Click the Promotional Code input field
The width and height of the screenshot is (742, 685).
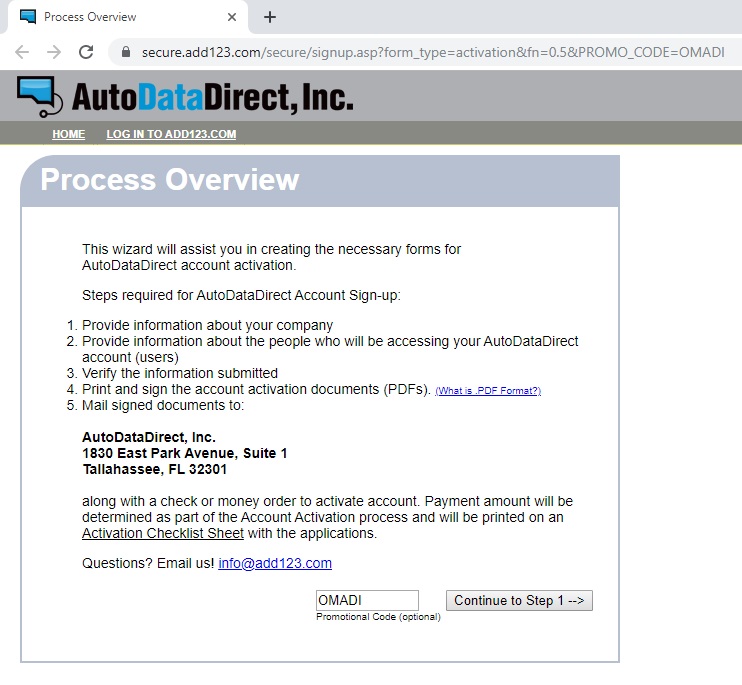point(367,600)
